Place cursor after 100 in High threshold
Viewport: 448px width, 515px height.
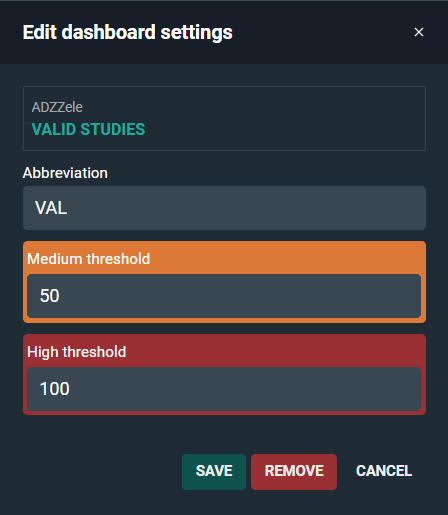pyautogui.click(x=71, y=389)
